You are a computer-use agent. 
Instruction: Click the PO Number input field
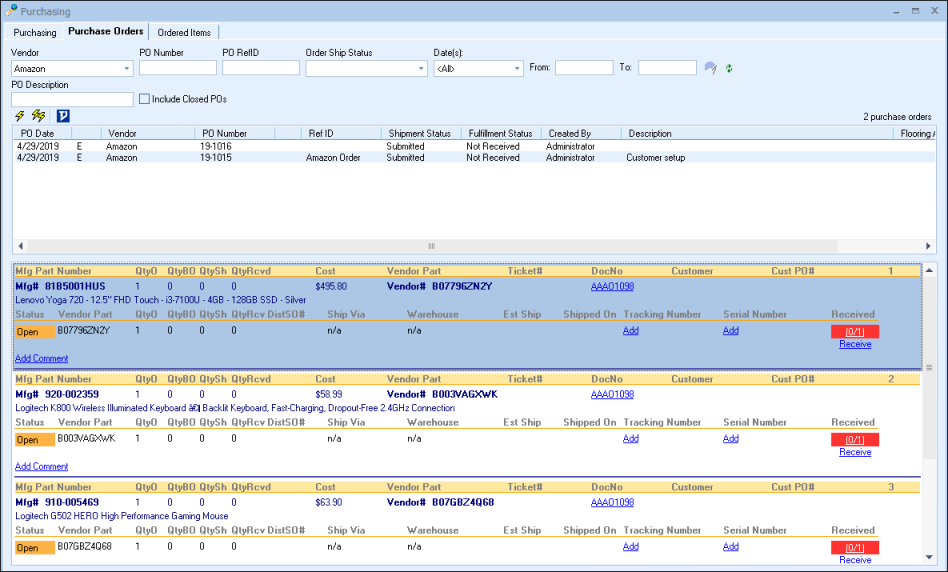[178, 68]
